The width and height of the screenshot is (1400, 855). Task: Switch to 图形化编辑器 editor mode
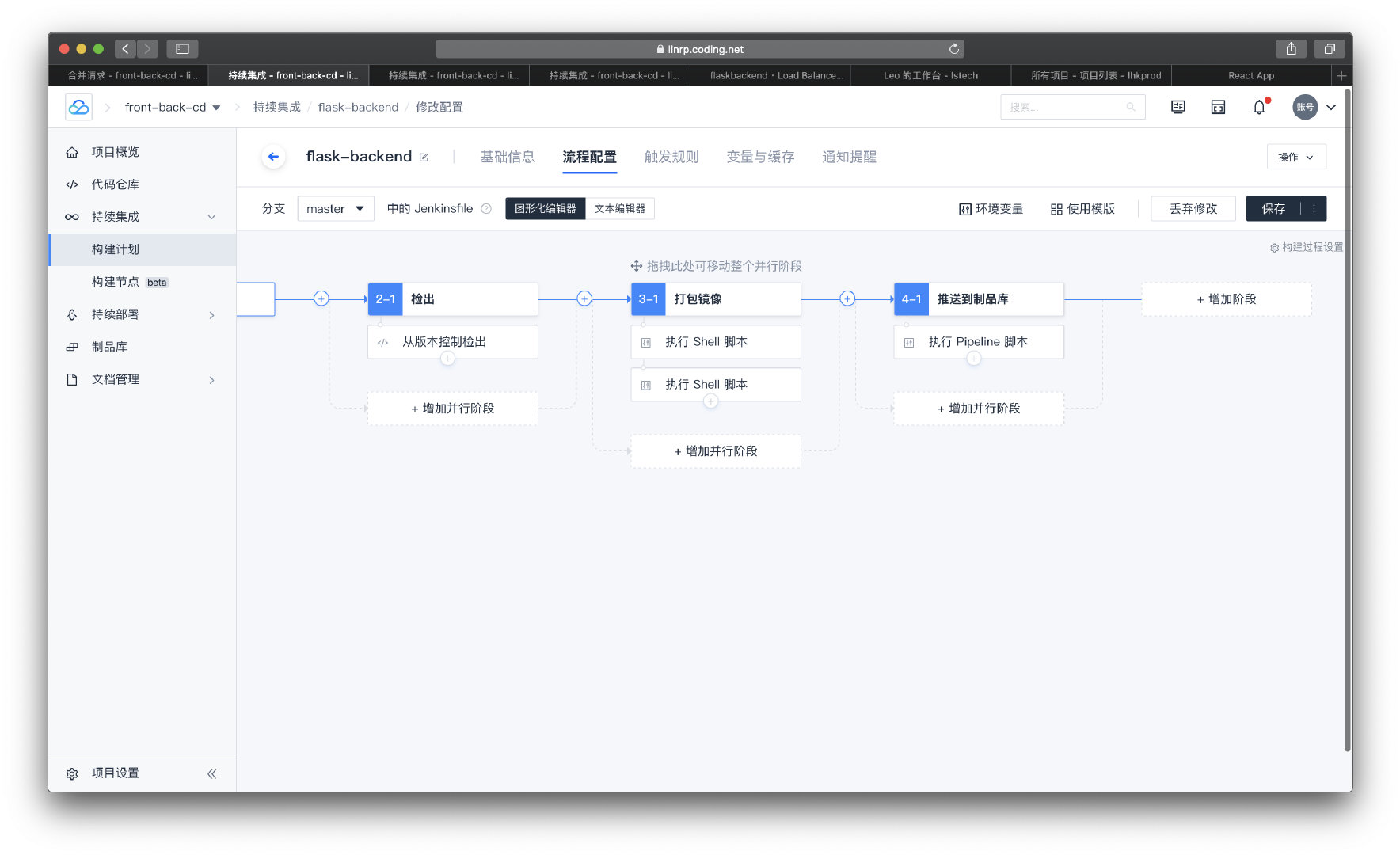(x=545, y=209)
